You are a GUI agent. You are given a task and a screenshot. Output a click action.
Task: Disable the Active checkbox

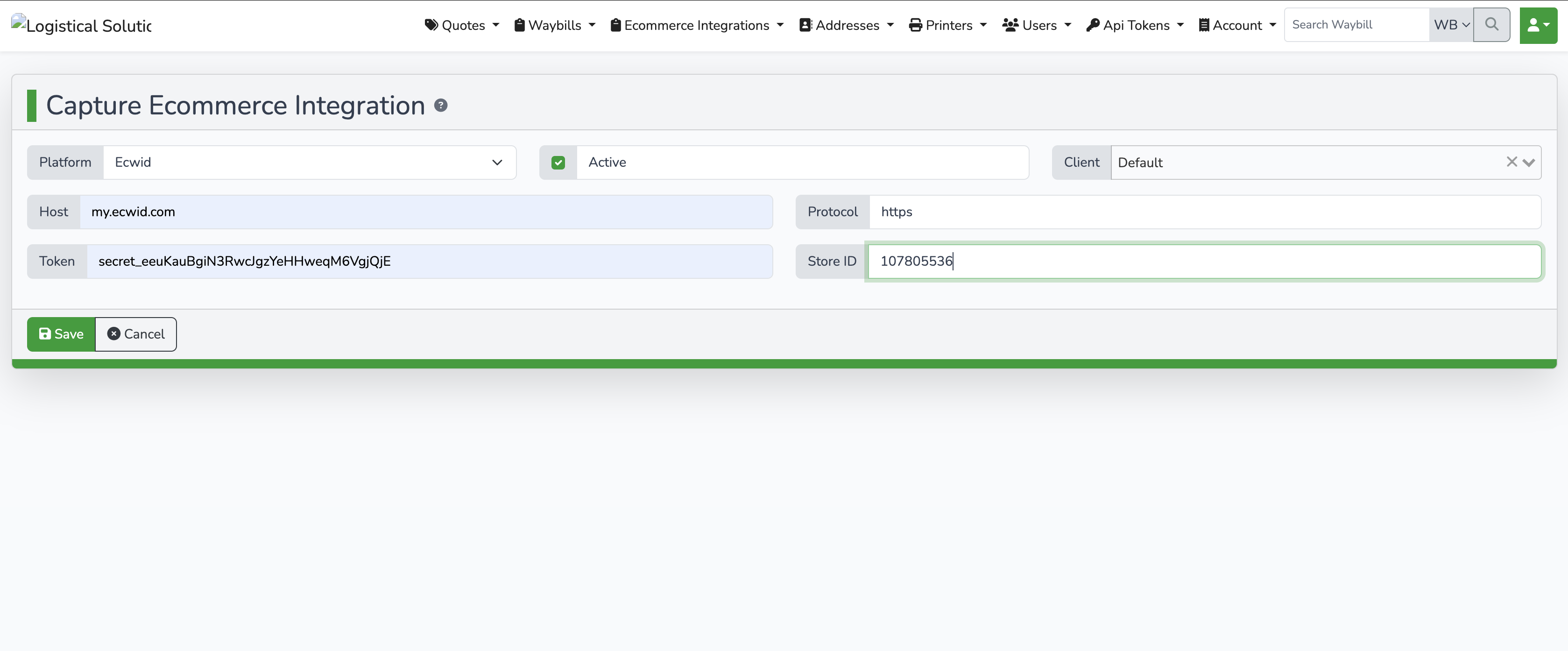point(558,162)
